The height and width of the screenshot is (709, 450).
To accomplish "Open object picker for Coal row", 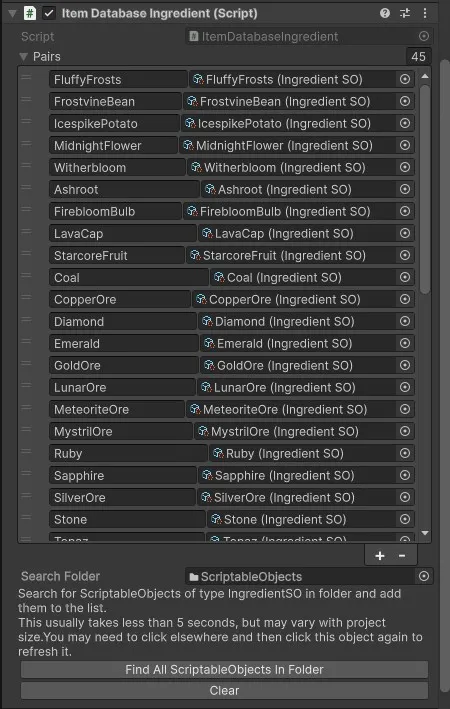I will pyautogui.click(x=405, y=277).
